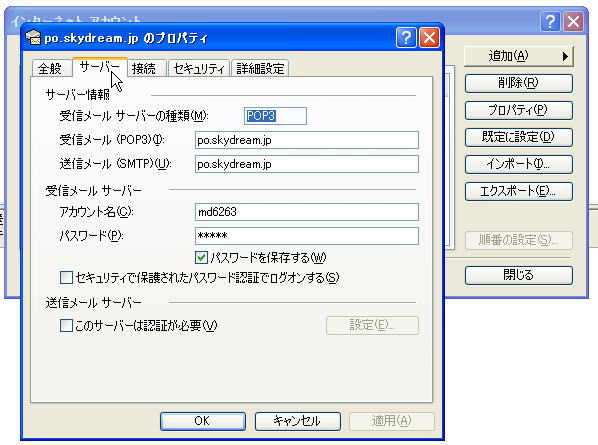Viewport: 598px width, 445px height.
Task: Close the Internet Accounts window
Action: [x=574, y=21]
